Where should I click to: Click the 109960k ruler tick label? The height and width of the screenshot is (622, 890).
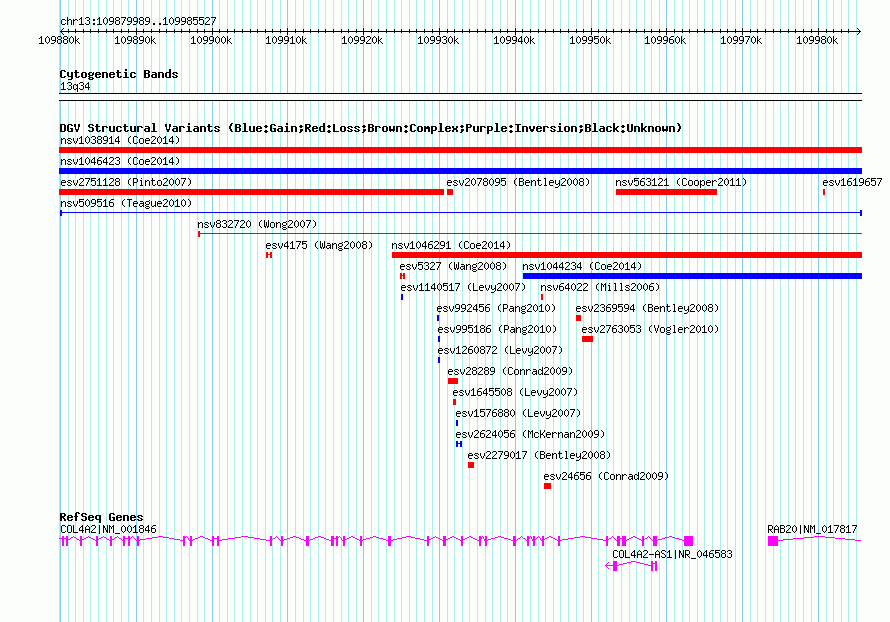[665, 40]
